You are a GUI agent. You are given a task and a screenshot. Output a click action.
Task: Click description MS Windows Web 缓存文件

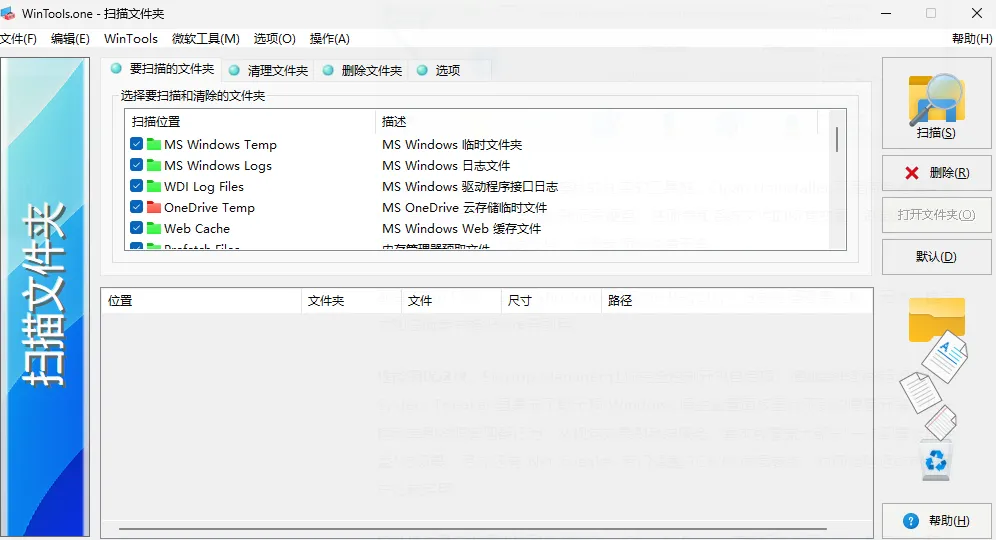461,229
